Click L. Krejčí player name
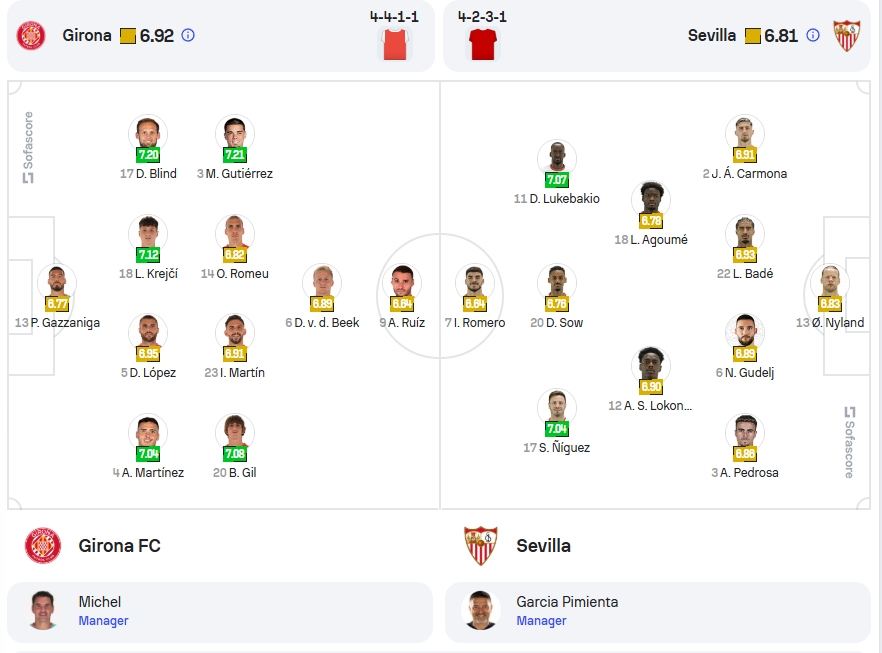Viewport: 882px width, 653px height. (x=156, y=274)
